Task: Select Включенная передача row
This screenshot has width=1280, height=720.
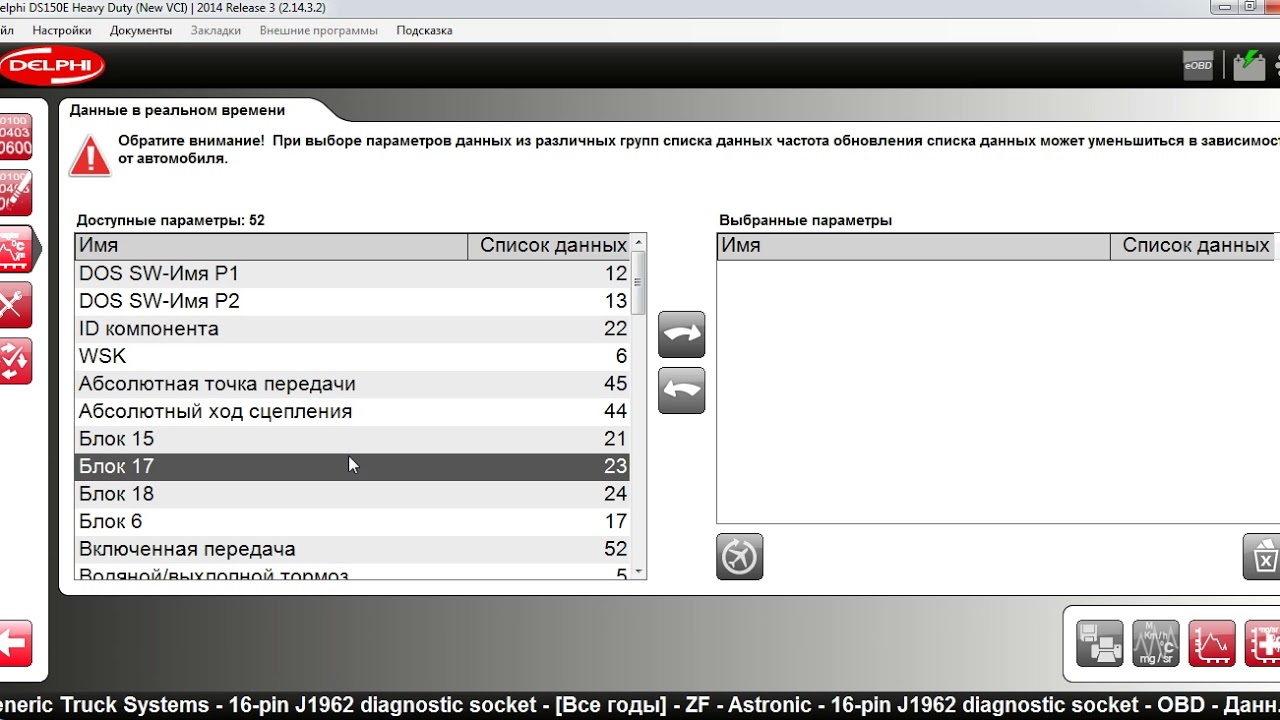Action: (x=353, y=549)
